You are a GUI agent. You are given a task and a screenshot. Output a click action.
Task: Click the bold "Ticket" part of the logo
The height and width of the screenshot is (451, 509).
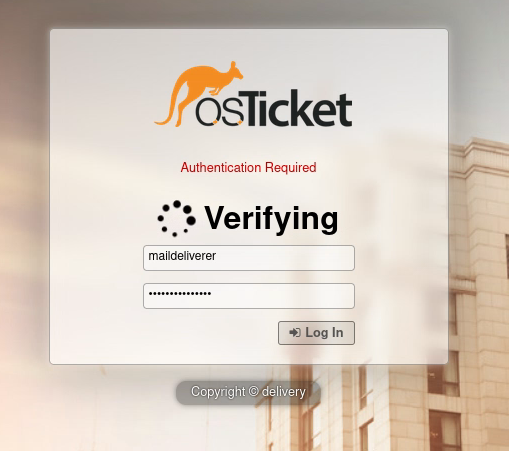(x=298, y=109)
